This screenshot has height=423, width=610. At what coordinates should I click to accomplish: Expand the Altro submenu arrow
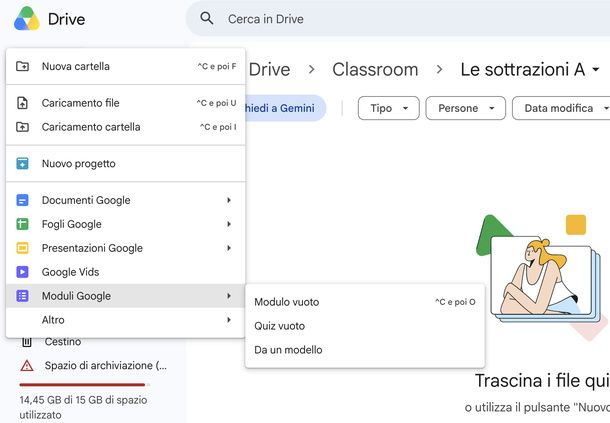[x=229, y=320]
